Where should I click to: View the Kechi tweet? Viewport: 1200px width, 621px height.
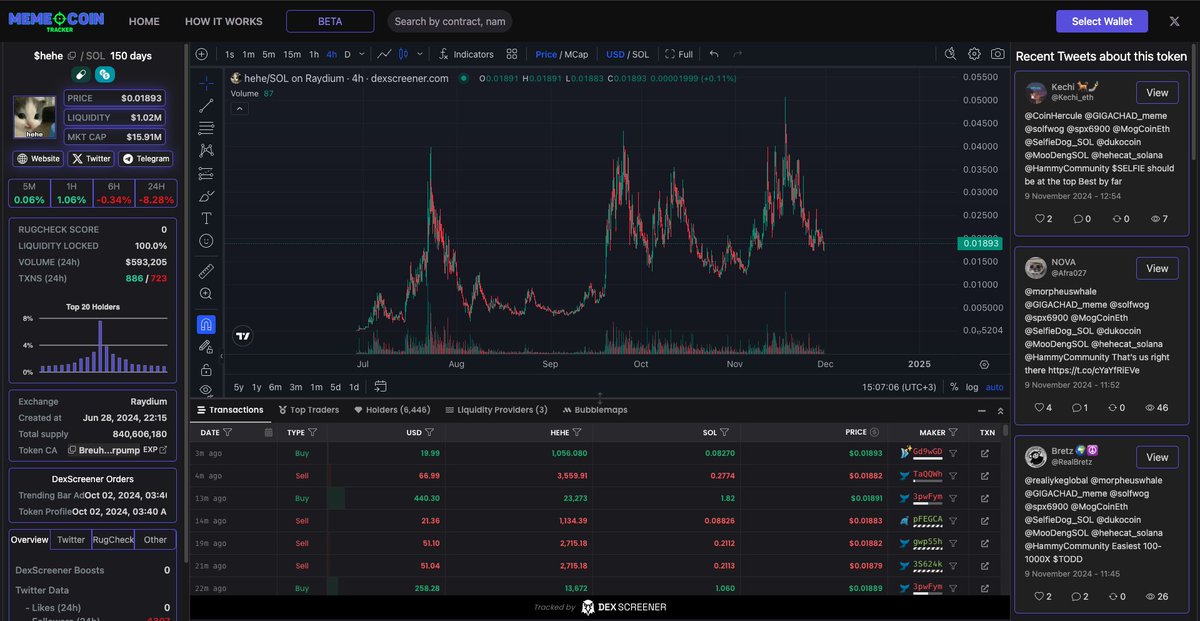(1157, 93)
